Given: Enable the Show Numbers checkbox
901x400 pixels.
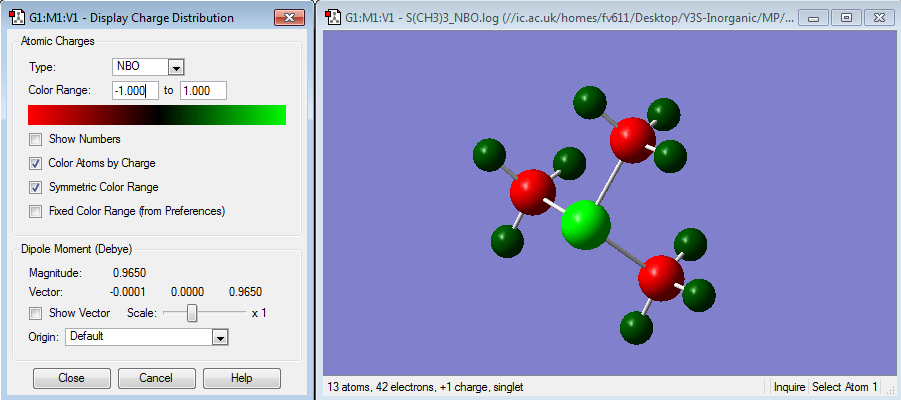Looking at the screenshot, I should 36,139.
